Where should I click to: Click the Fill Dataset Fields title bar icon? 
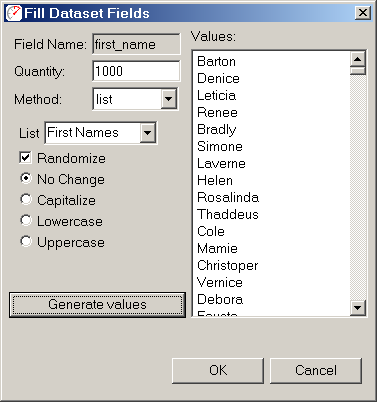tap(14, 13)
